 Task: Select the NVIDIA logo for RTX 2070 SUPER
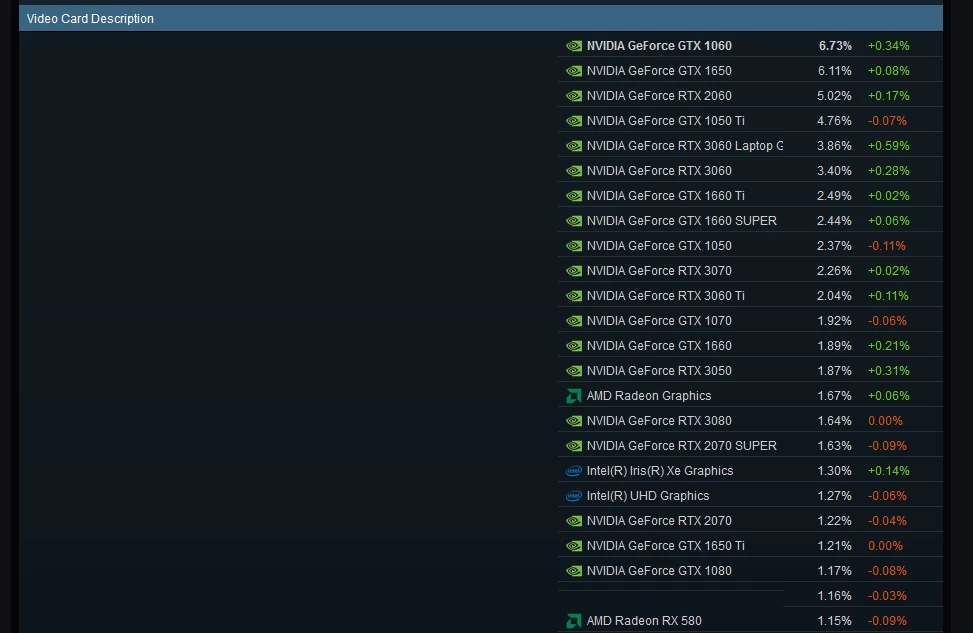coord(574,446)
